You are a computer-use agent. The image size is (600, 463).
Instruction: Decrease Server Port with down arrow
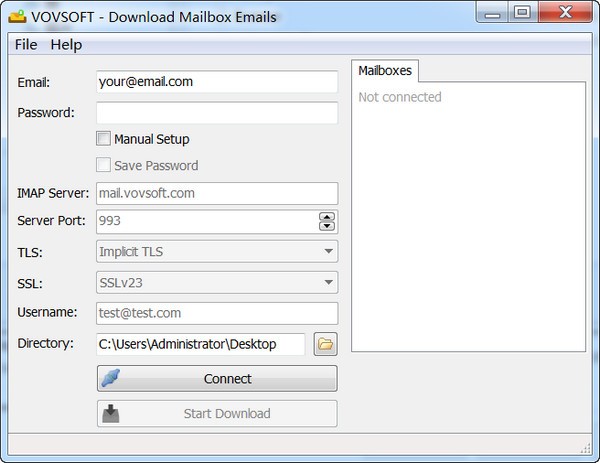(326, 226)
